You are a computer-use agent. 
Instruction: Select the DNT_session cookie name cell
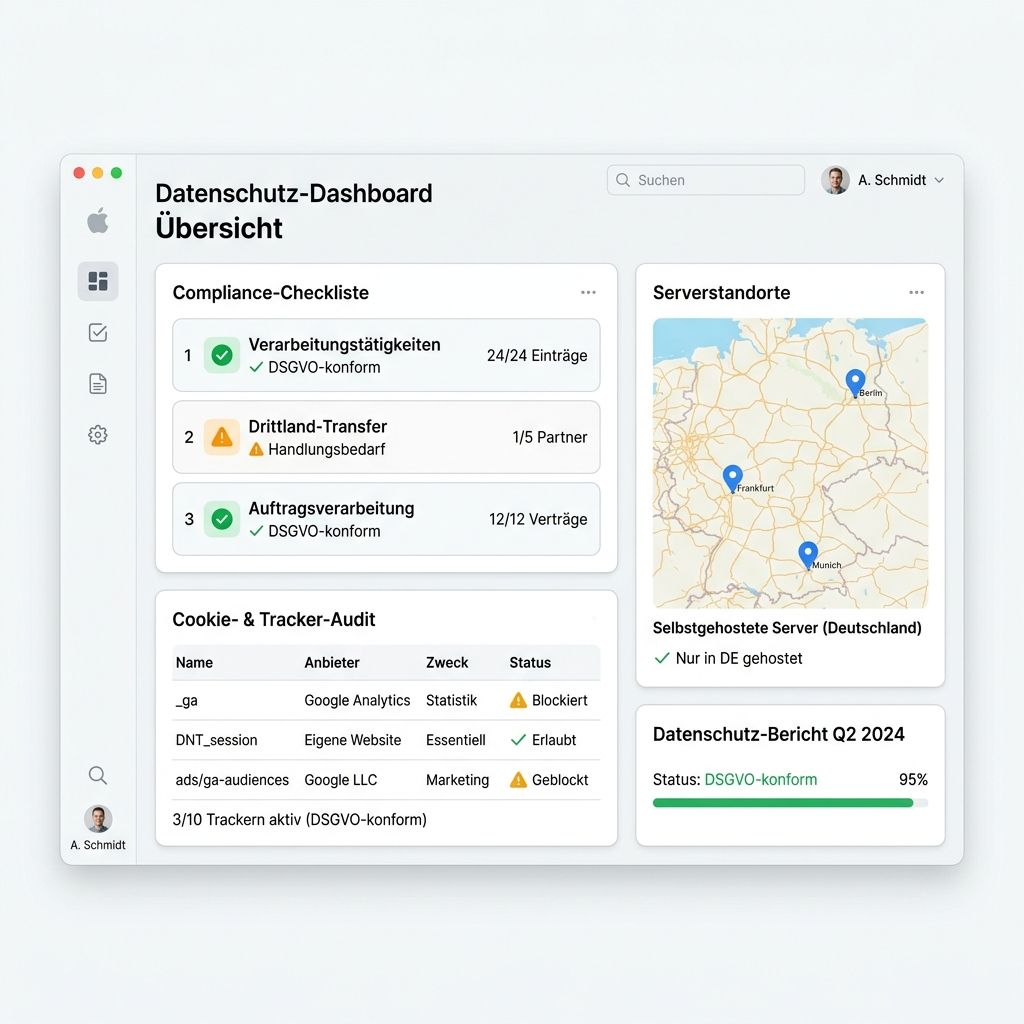[x=216, y=740]
